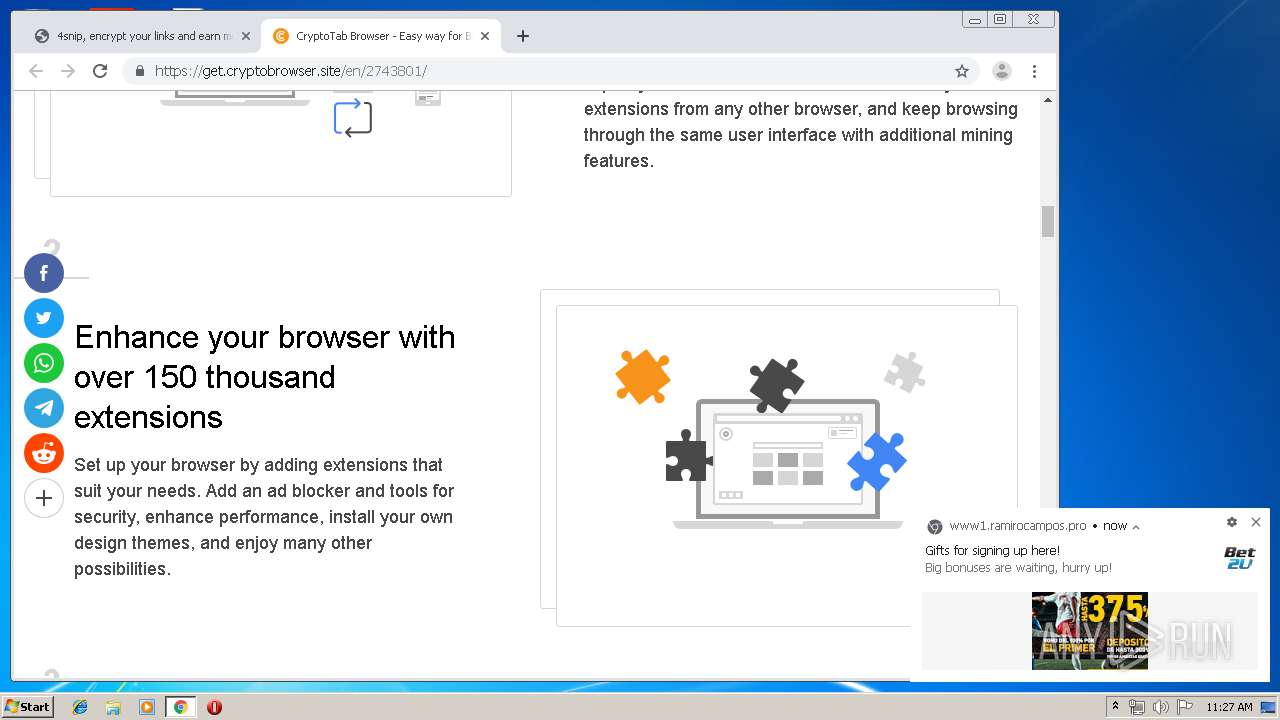Share page via WhatsApp
Image resolution: width=1280 pixels, height=720 pixels.
point(44,363)
